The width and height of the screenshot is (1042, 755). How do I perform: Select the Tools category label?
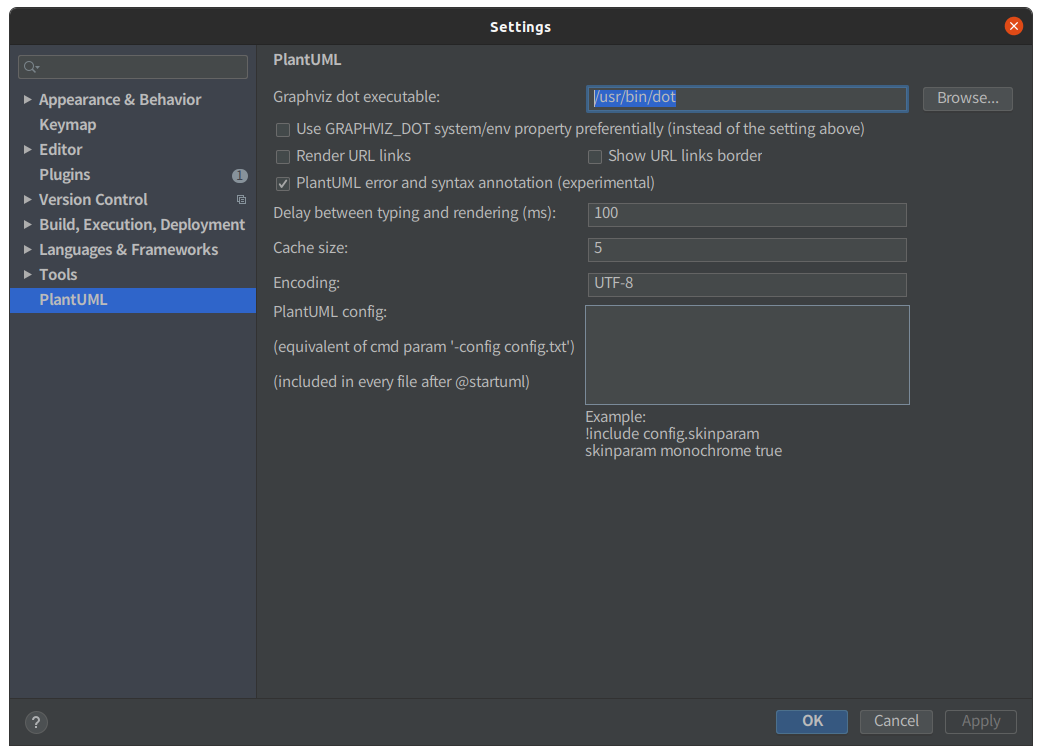click(x=58, y=274)
